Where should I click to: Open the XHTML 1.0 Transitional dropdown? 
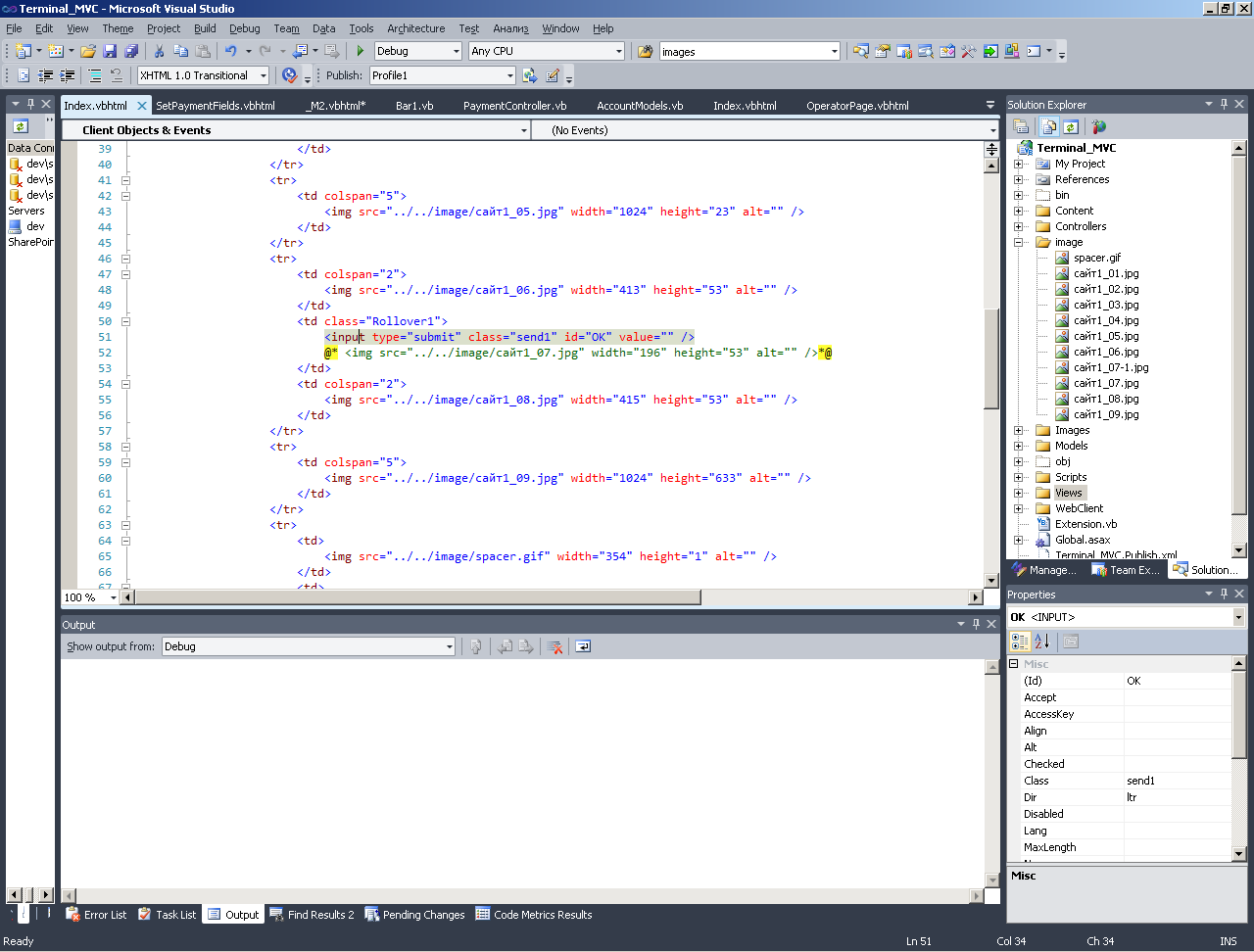[263, 75]
